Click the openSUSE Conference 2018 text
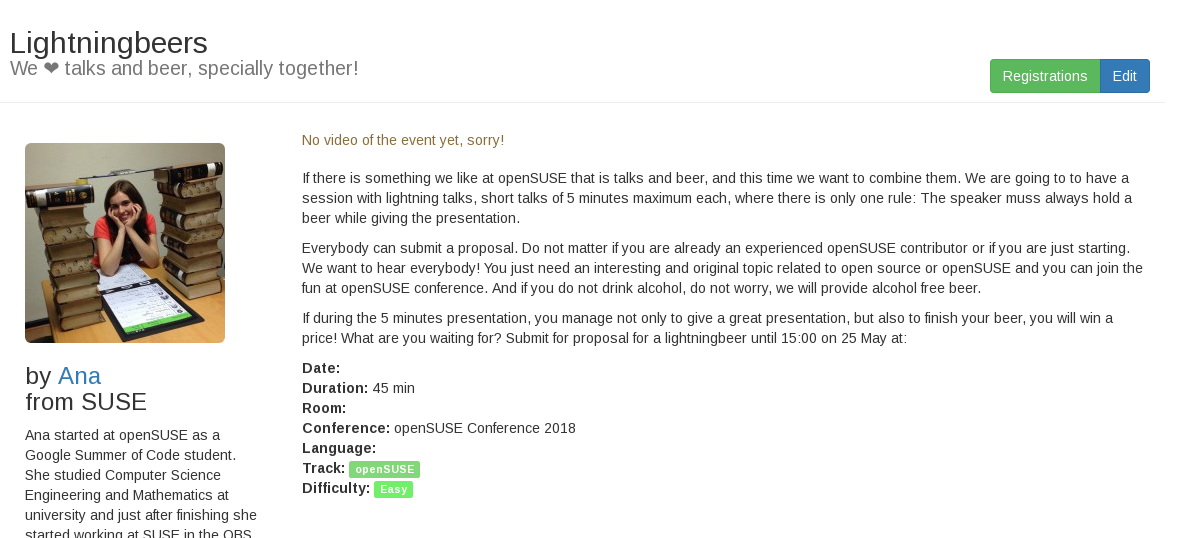This screenshot has width=1182, height=538. (485, 428)
